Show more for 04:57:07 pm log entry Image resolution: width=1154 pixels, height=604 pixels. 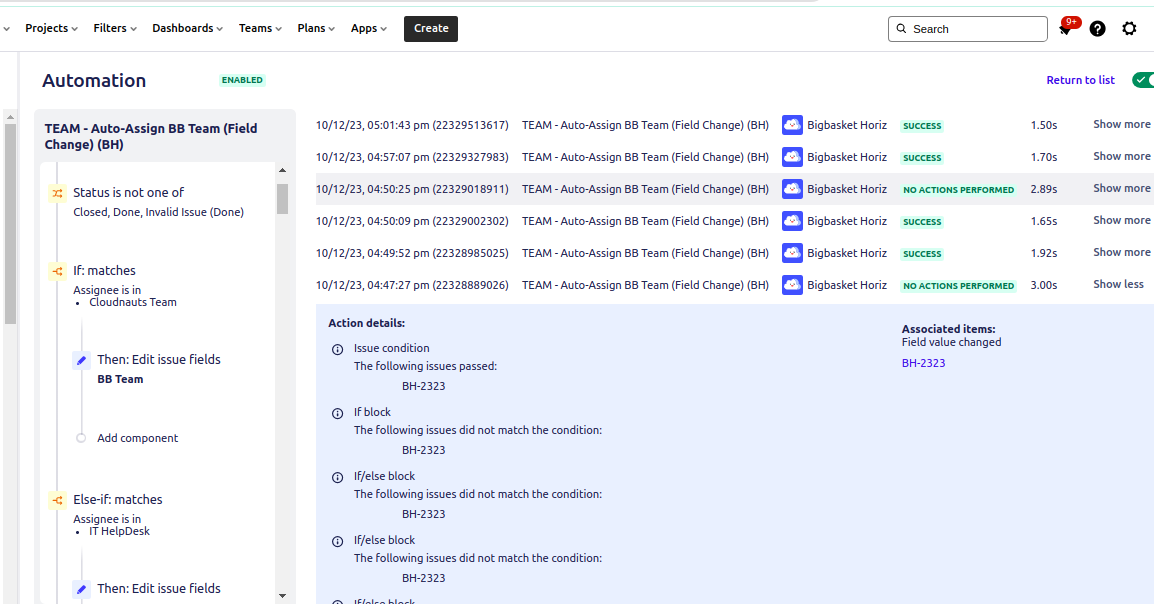[x=1122, y=156]
